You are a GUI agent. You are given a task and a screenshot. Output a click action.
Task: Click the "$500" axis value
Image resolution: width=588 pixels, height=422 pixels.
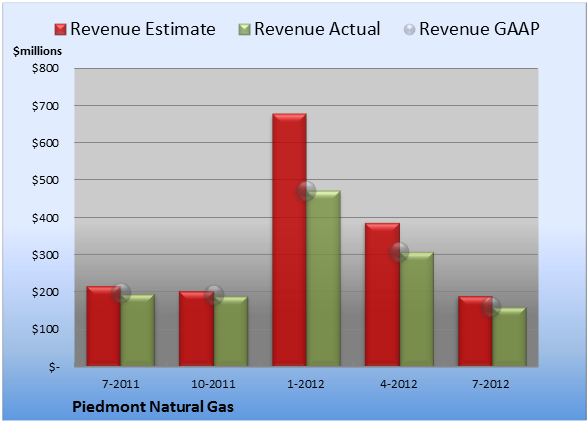pyautogui.click(x=45, y=180)
